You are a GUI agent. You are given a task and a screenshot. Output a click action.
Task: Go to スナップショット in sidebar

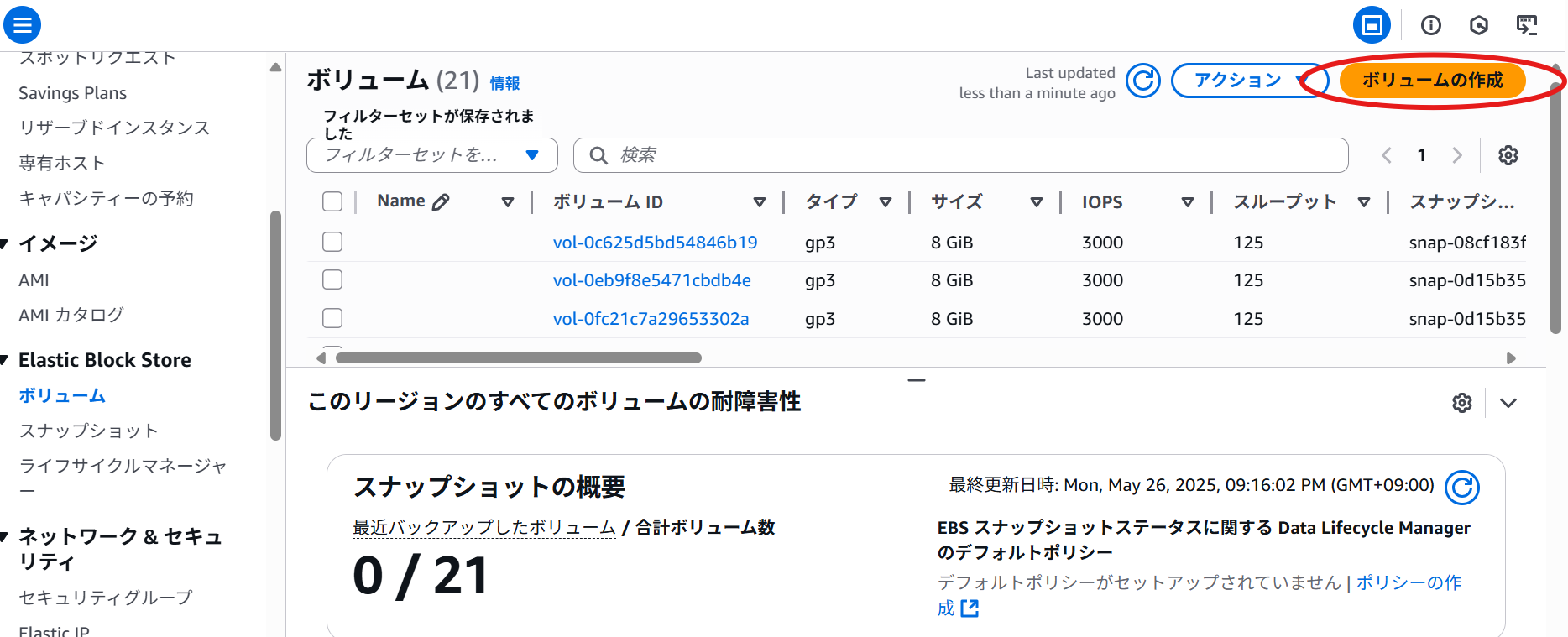(x=88, y=431)
